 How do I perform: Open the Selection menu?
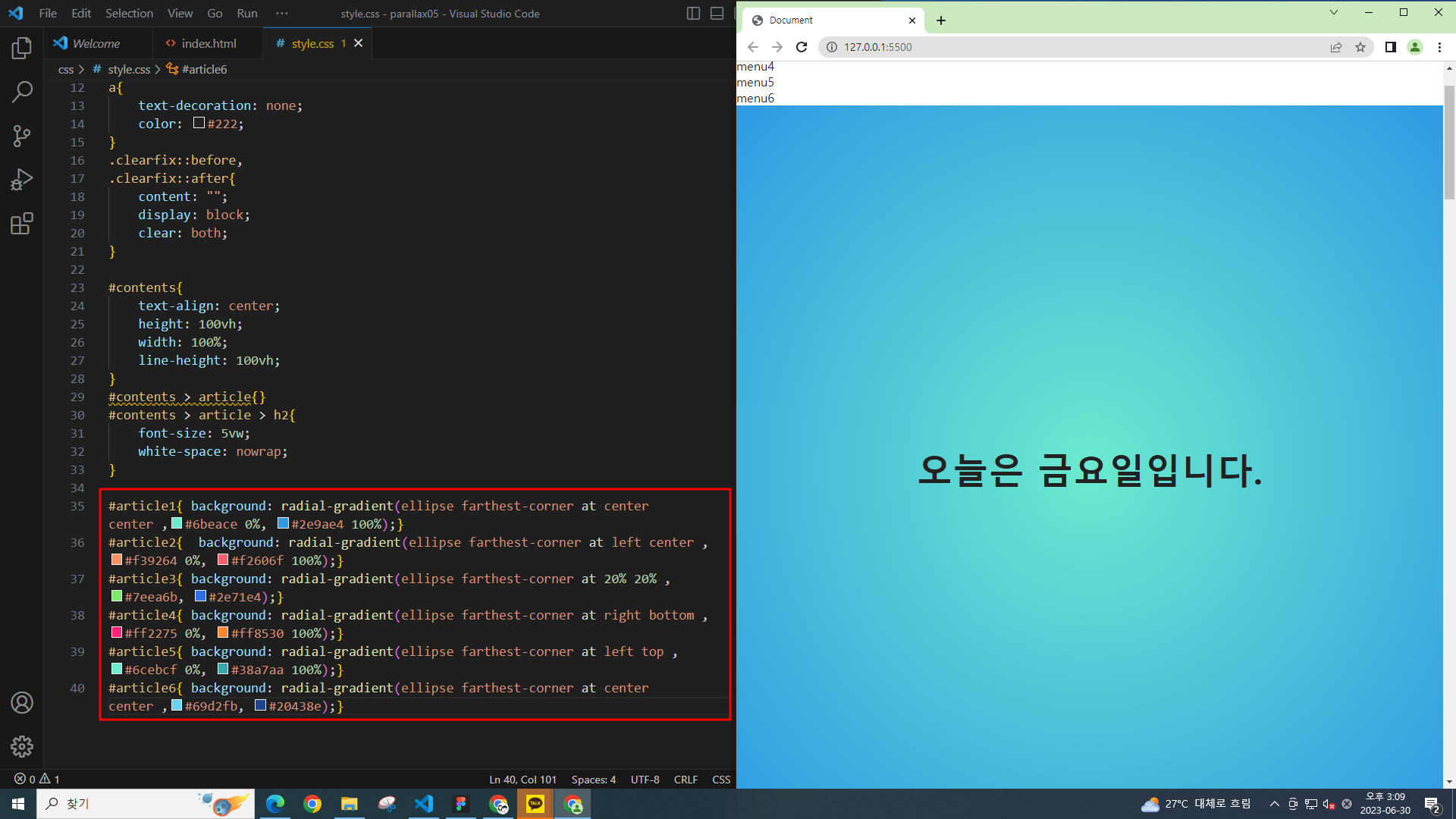point(129,14)
